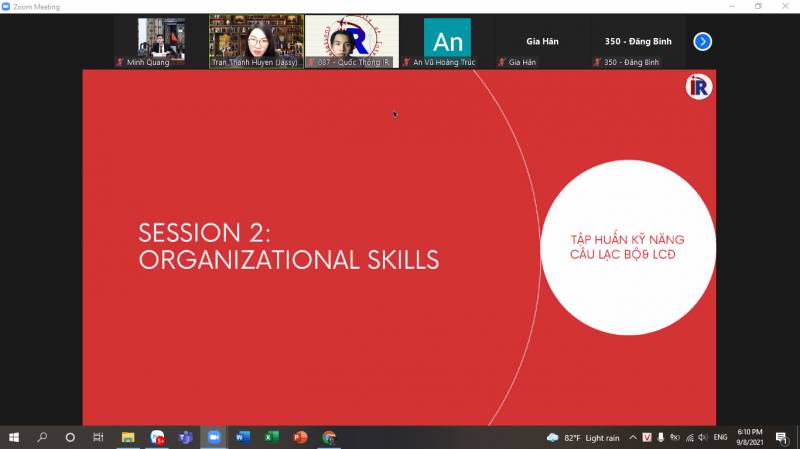This screenshot has width=800, height=449.
Task: Open Google Chrome from taskbar
Action: click(329, 437)
